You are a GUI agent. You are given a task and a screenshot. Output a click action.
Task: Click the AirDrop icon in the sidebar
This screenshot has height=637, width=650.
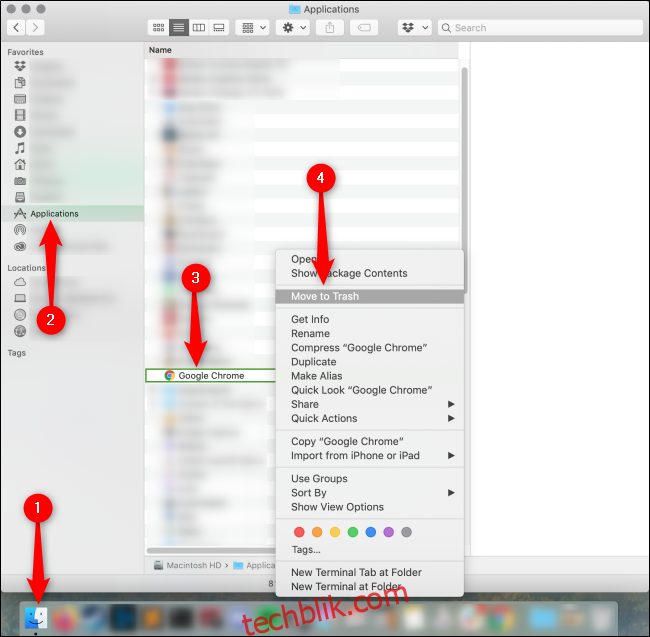click(x=20, y=230)
